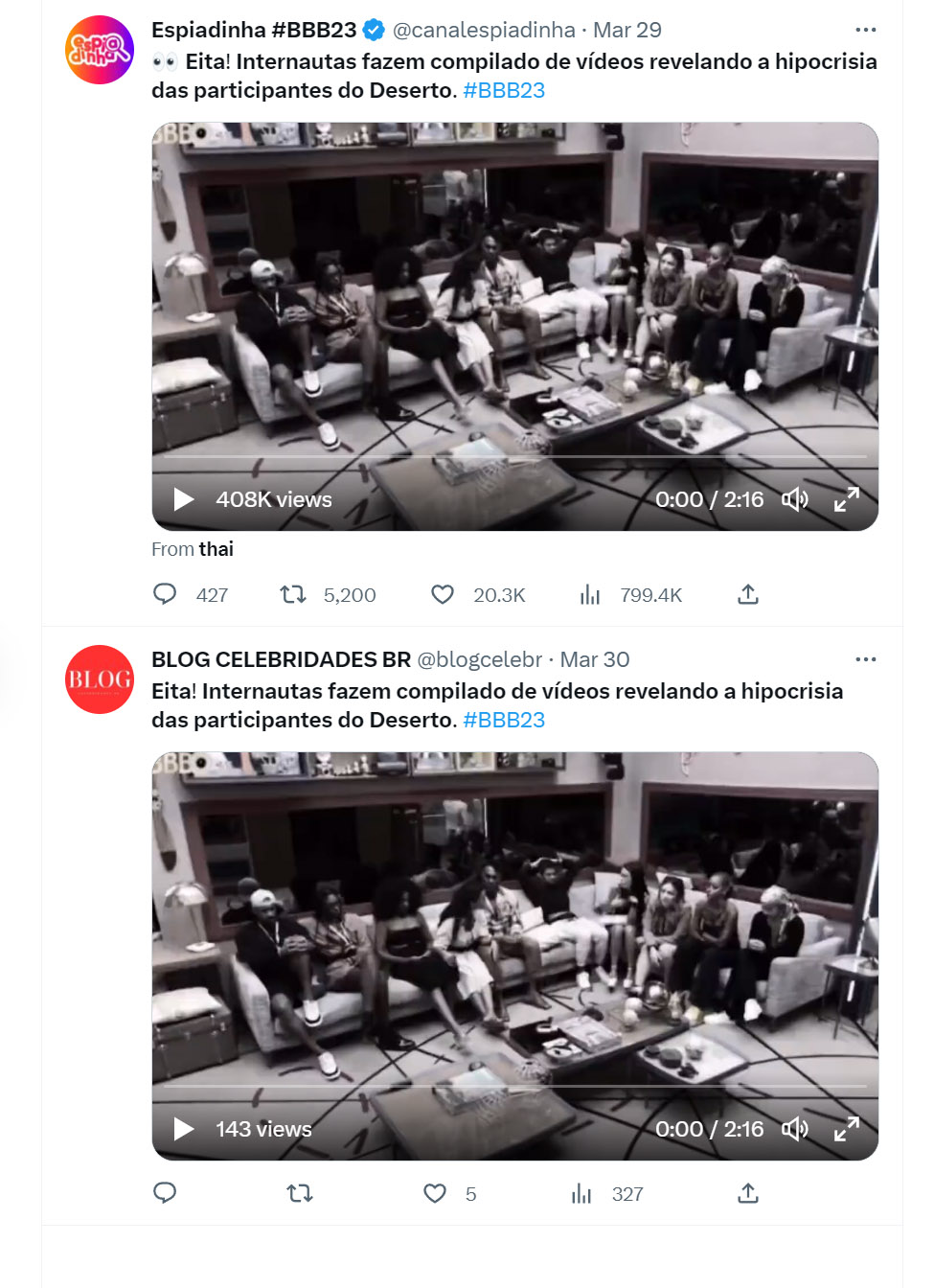This screenshot has height=1288, width=934.
Task: Play the video with 408K views
Action: [184, 499]
